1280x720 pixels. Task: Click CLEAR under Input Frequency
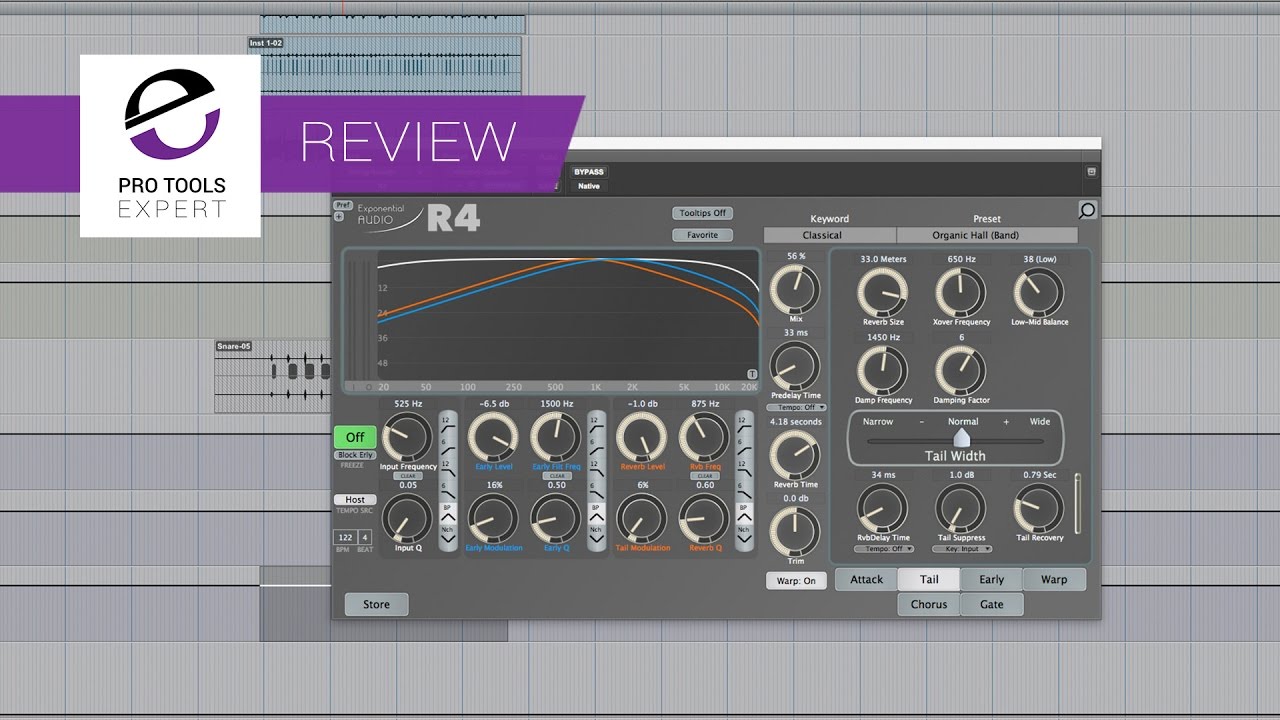(407, 476)
